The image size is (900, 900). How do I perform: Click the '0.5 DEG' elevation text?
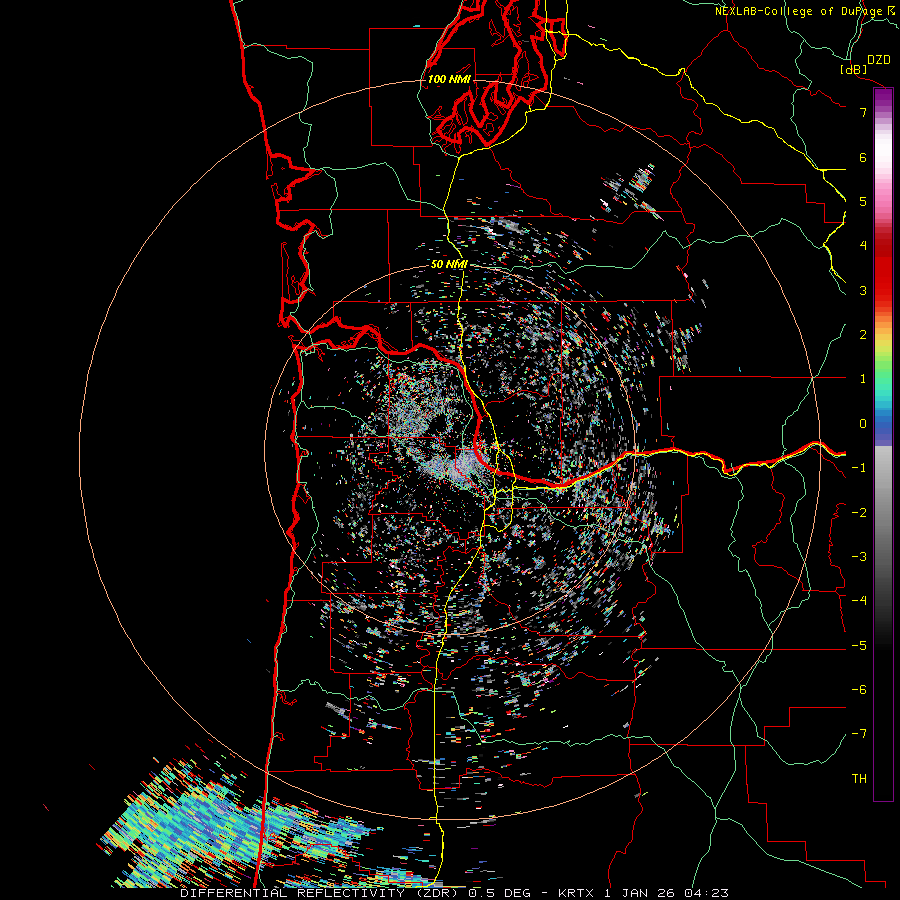[x=499, y=893]
